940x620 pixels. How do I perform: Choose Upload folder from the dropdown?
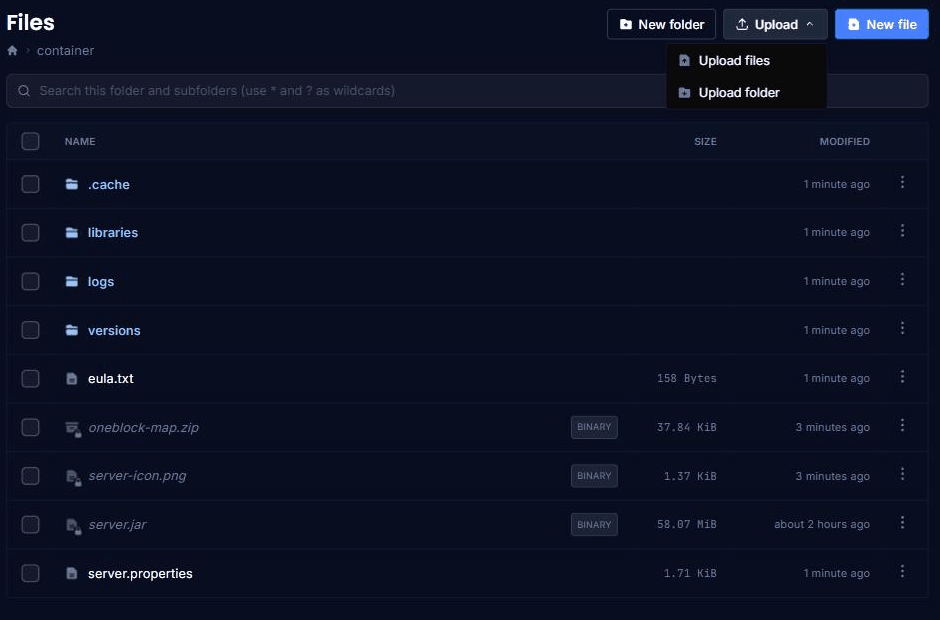pos(746,92)
